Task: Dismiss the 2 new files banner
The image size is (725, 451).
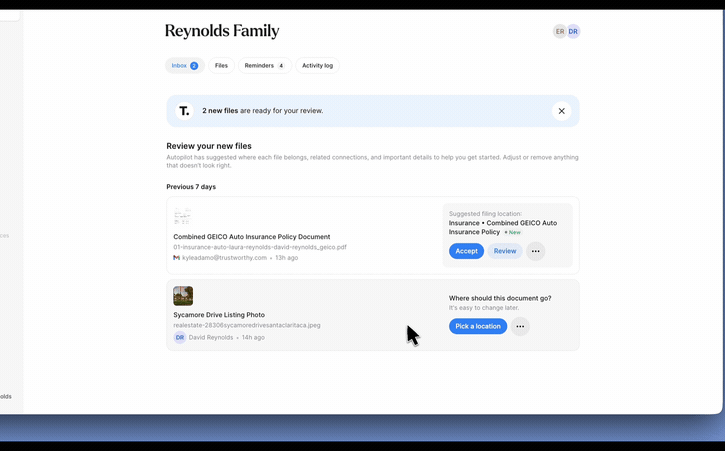Action: [x=561, y=111]
